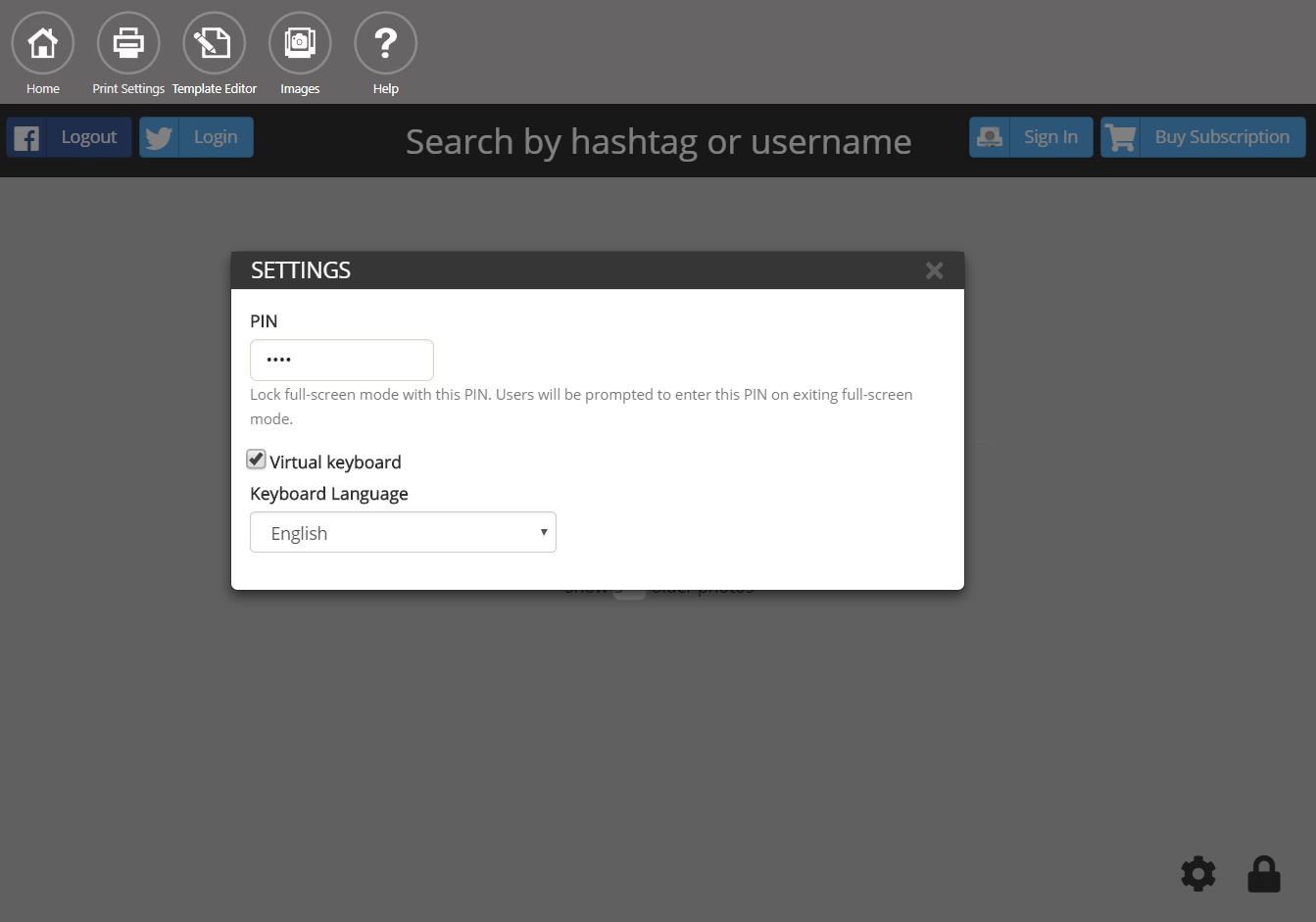Open Help using the question mark icon
This screenshot has width=1316, height=922.
(x=385, y=43)
